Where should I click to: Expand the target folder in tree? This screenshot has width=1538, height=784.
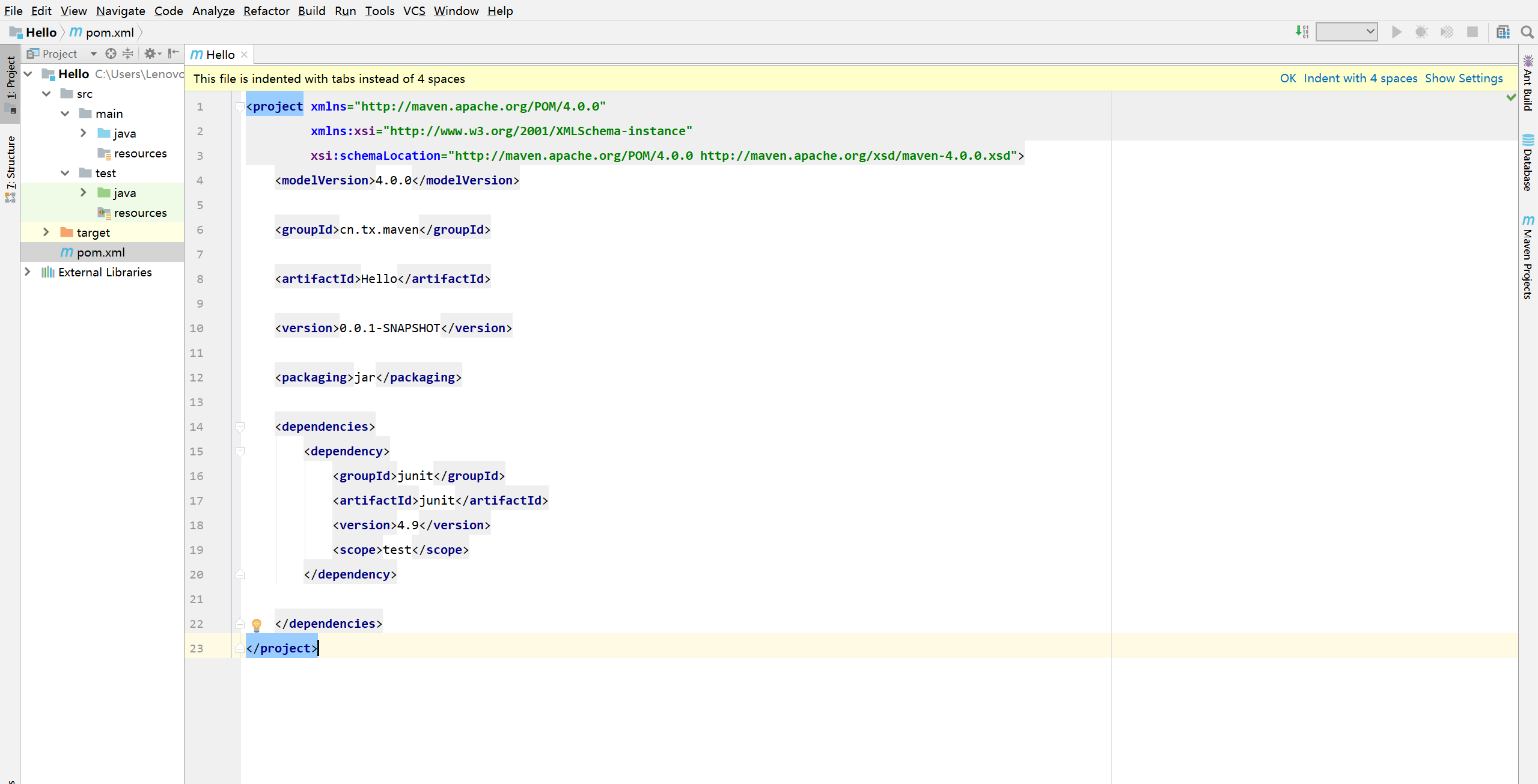(46, 232)
